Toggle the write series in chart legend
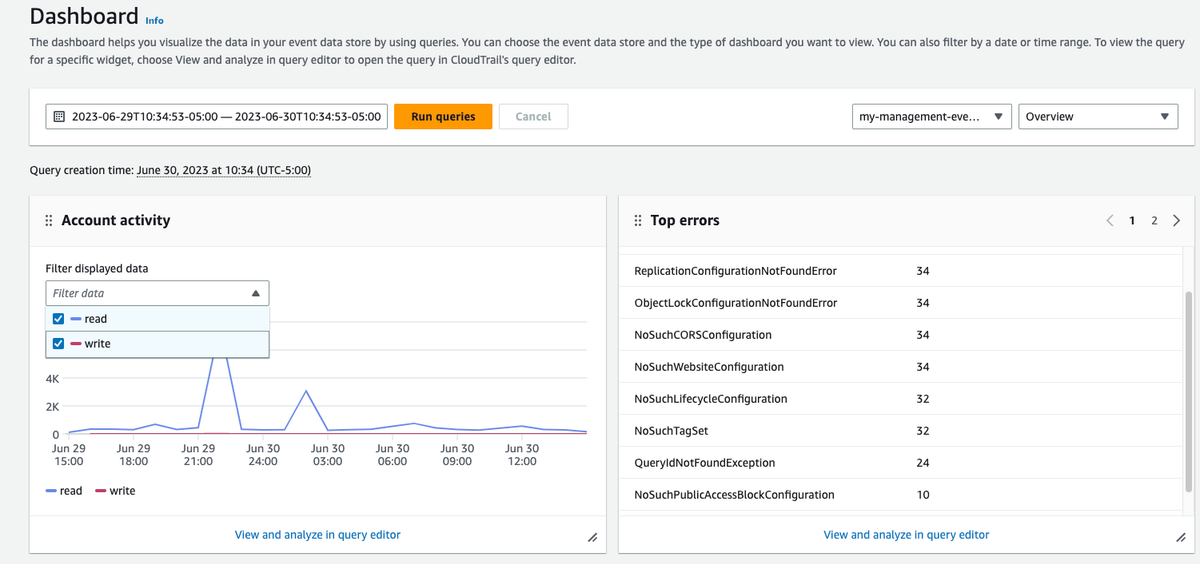Screen dimensions: 1200x564 click(115, 491)
